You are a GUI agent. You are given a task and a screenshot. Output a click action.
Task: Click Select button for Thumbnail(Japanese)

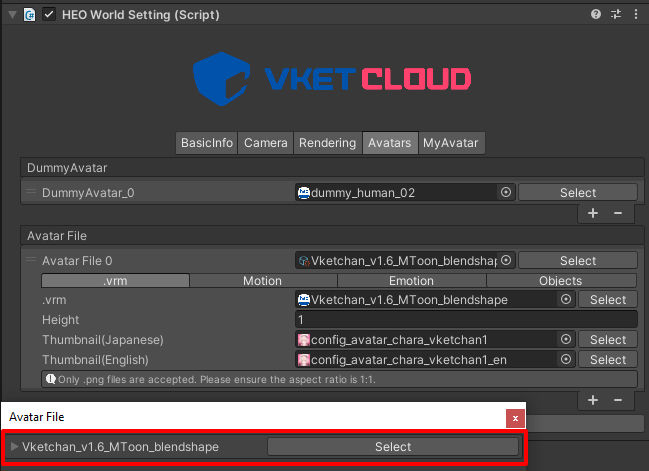608,339
